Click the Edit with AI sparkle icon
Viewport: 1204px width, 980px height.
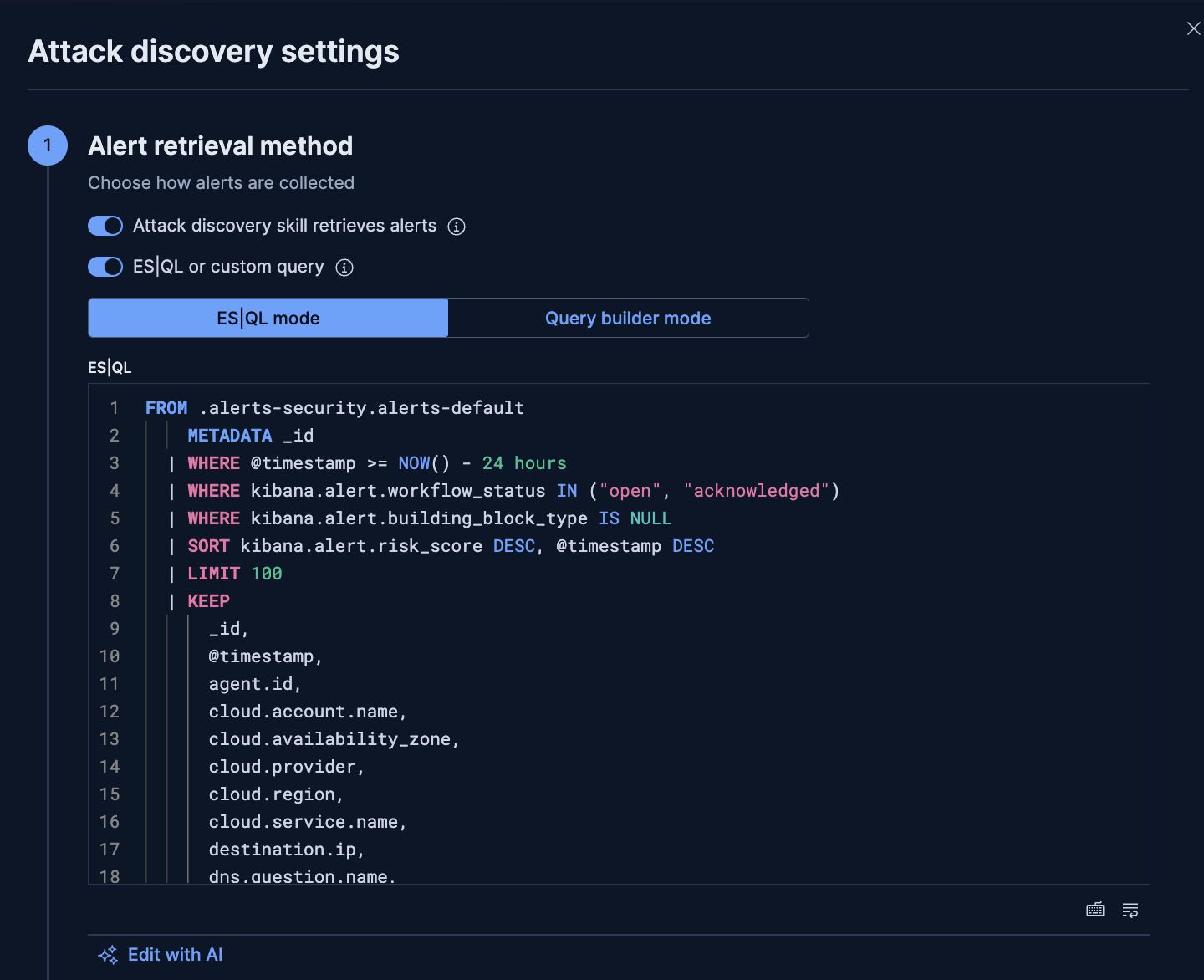click(108, 955)
